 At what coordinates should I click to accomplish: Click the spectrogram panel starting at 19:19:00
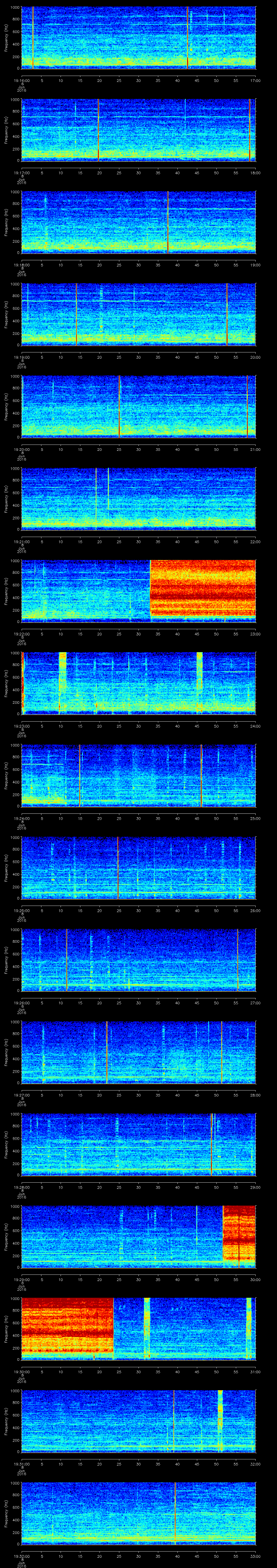pos(139,315)
